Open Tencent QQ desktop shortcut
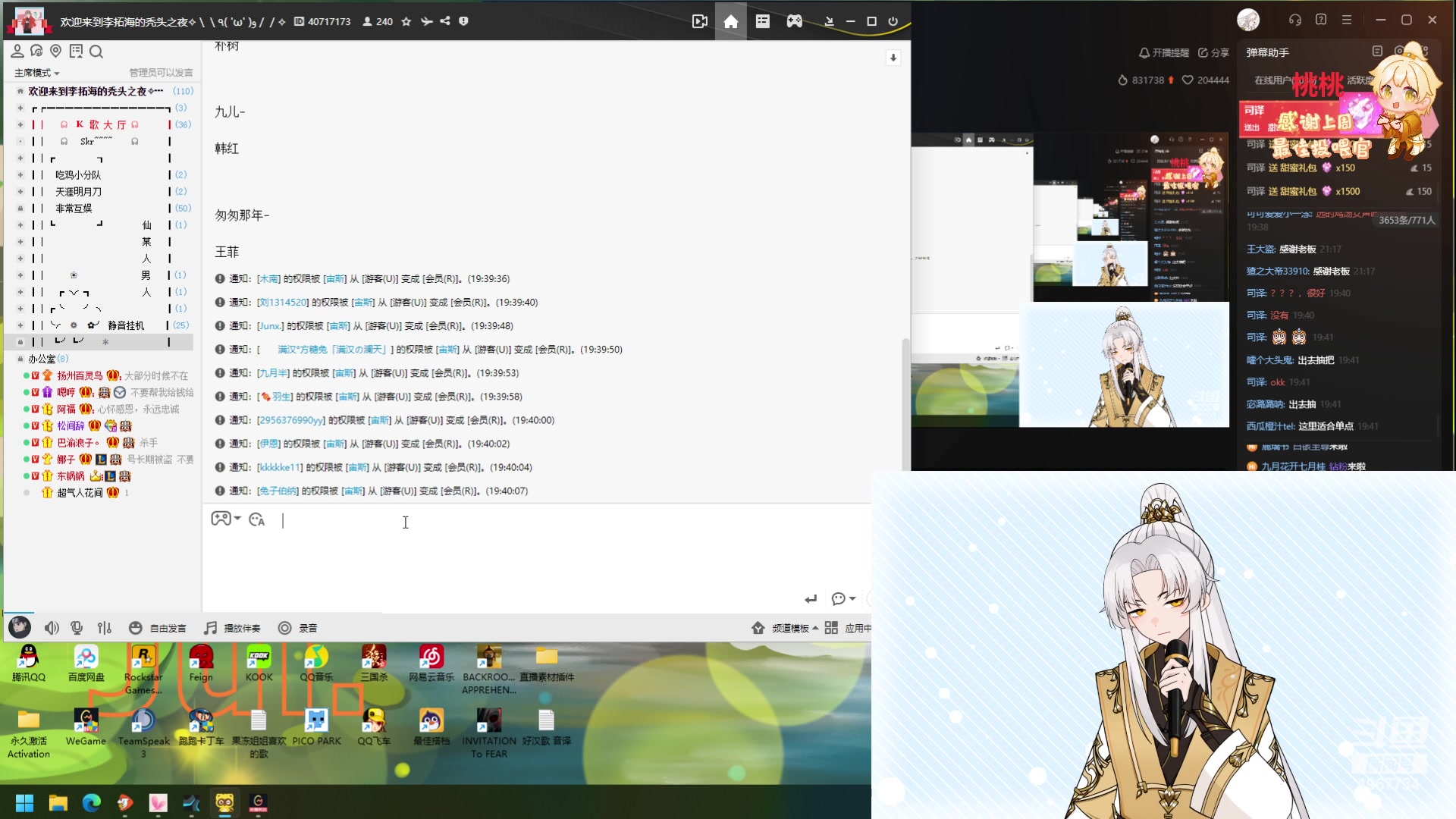1456x819 pixels. 28,664
